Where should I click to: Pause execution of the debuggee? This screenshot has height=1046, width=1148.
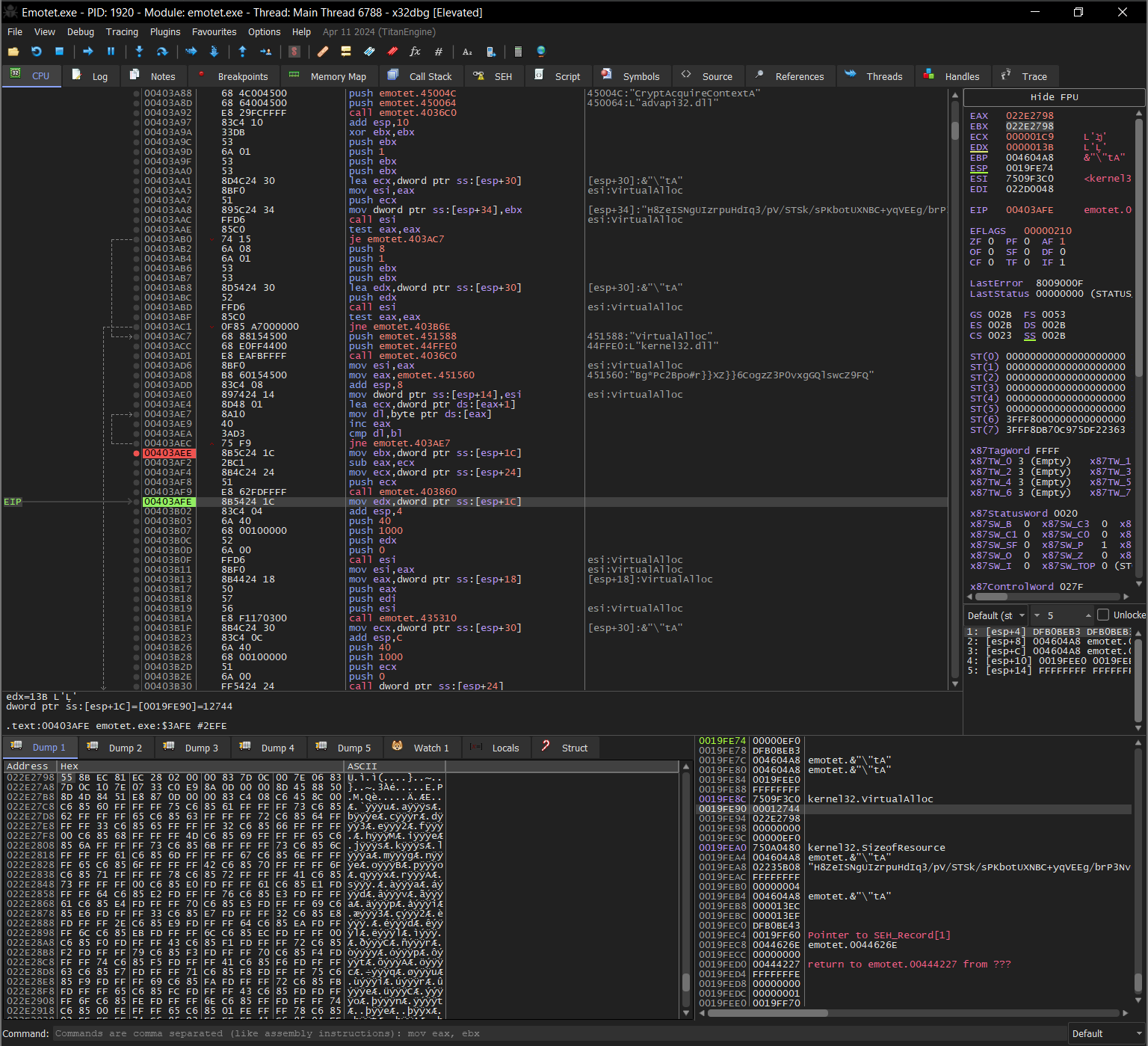pos(111,52)
